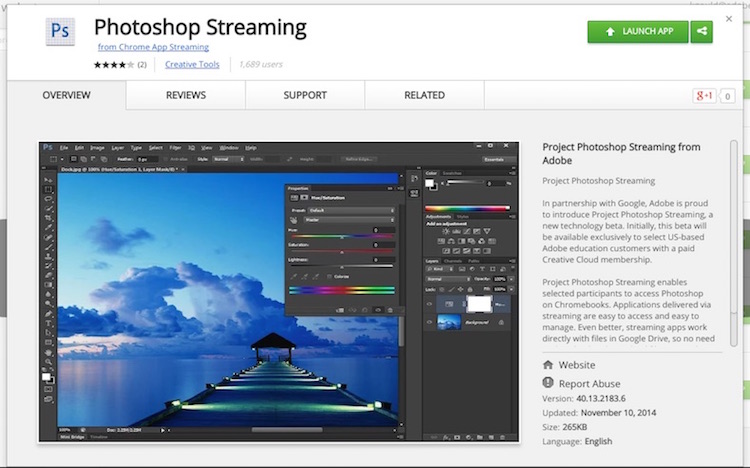The height and width of the screenshot is (468, 750).
Task: Toggle the Anti-alias checkbox
Action: (165, 159)
